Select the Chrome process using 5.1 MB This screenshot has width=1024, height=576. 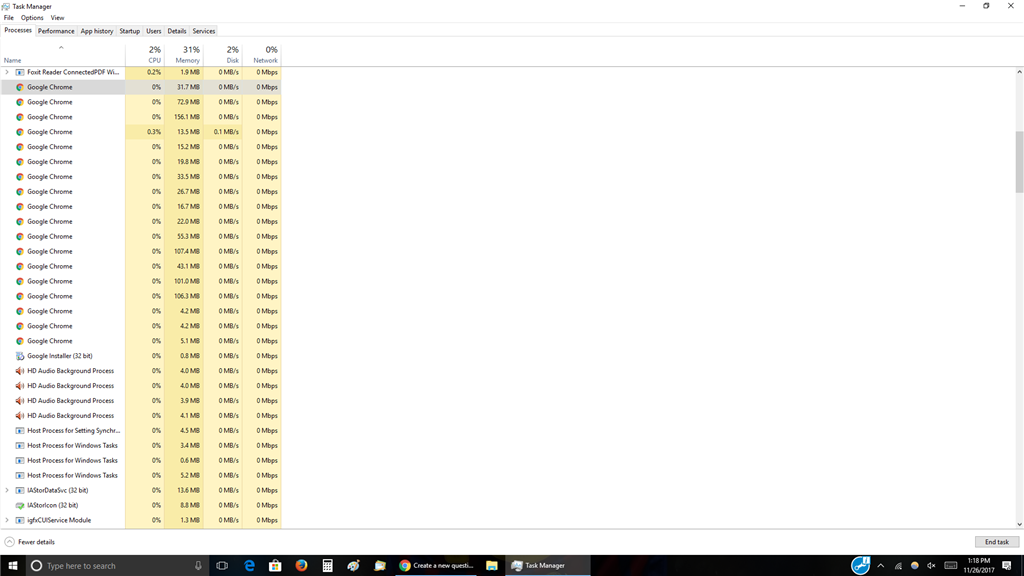point(141,341)
